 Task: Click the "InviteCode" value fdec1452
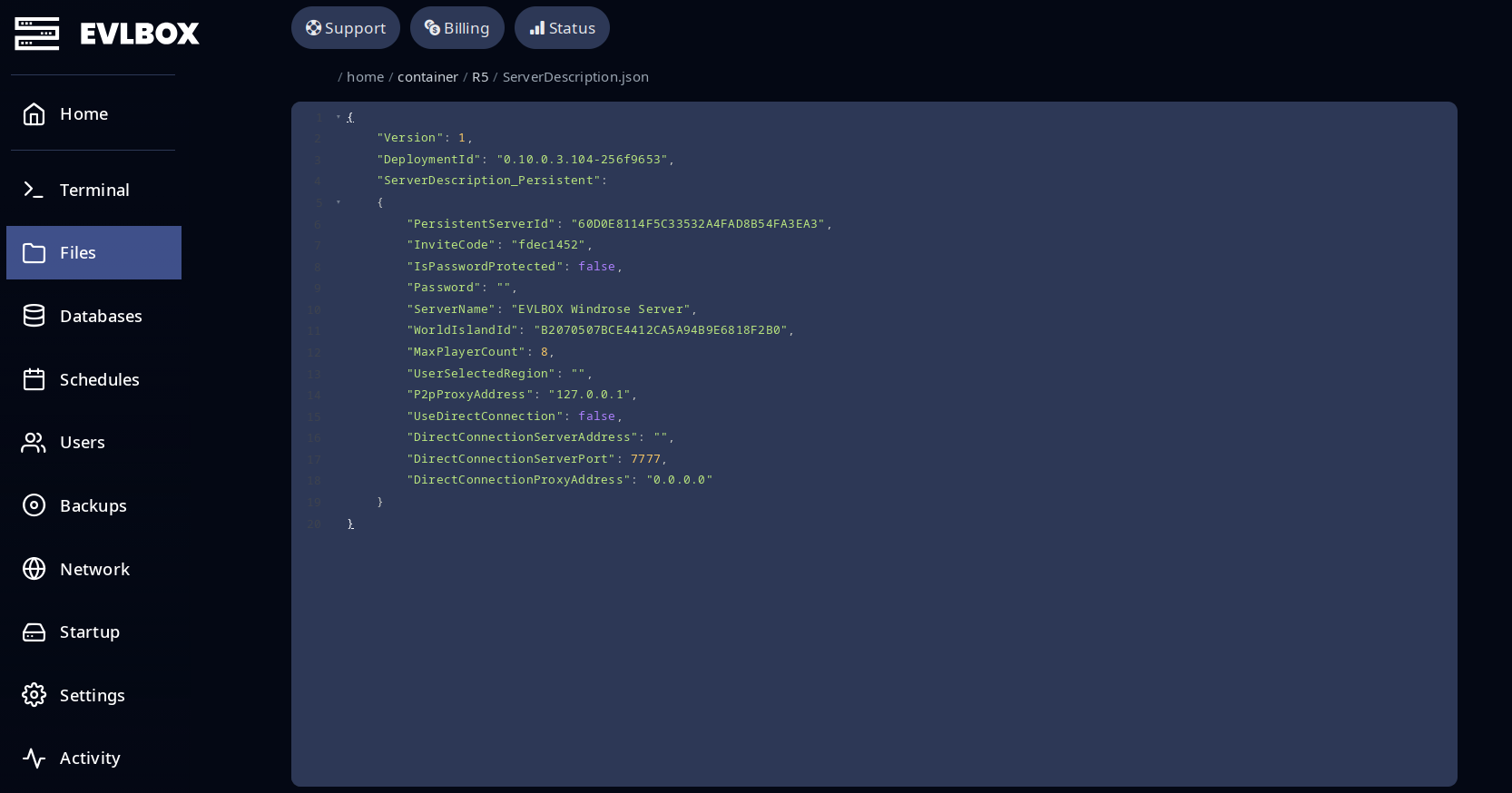coord(548,245)
